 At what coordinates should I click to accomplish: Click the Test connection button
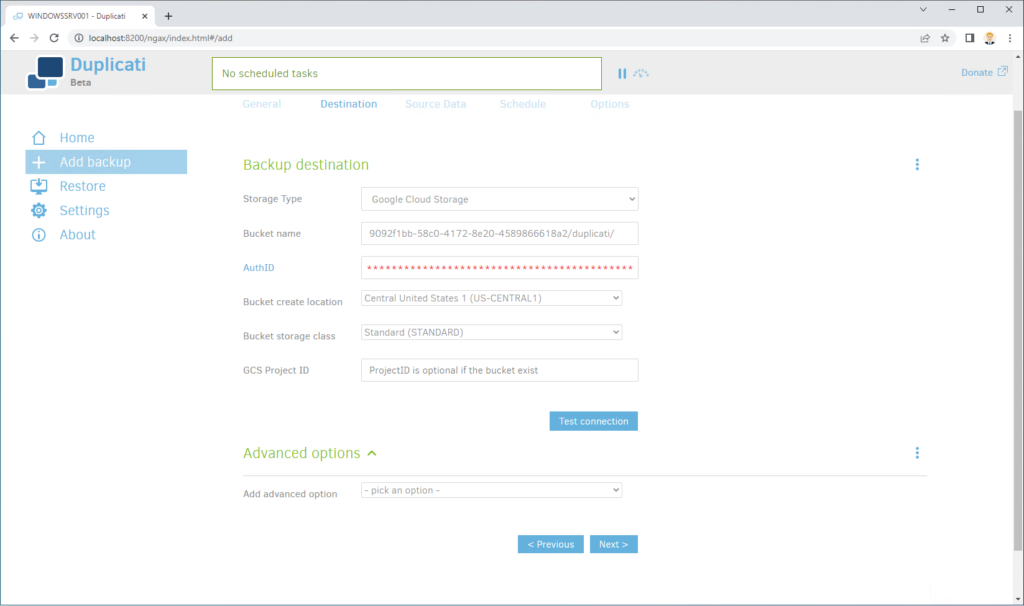click(594, 421)
